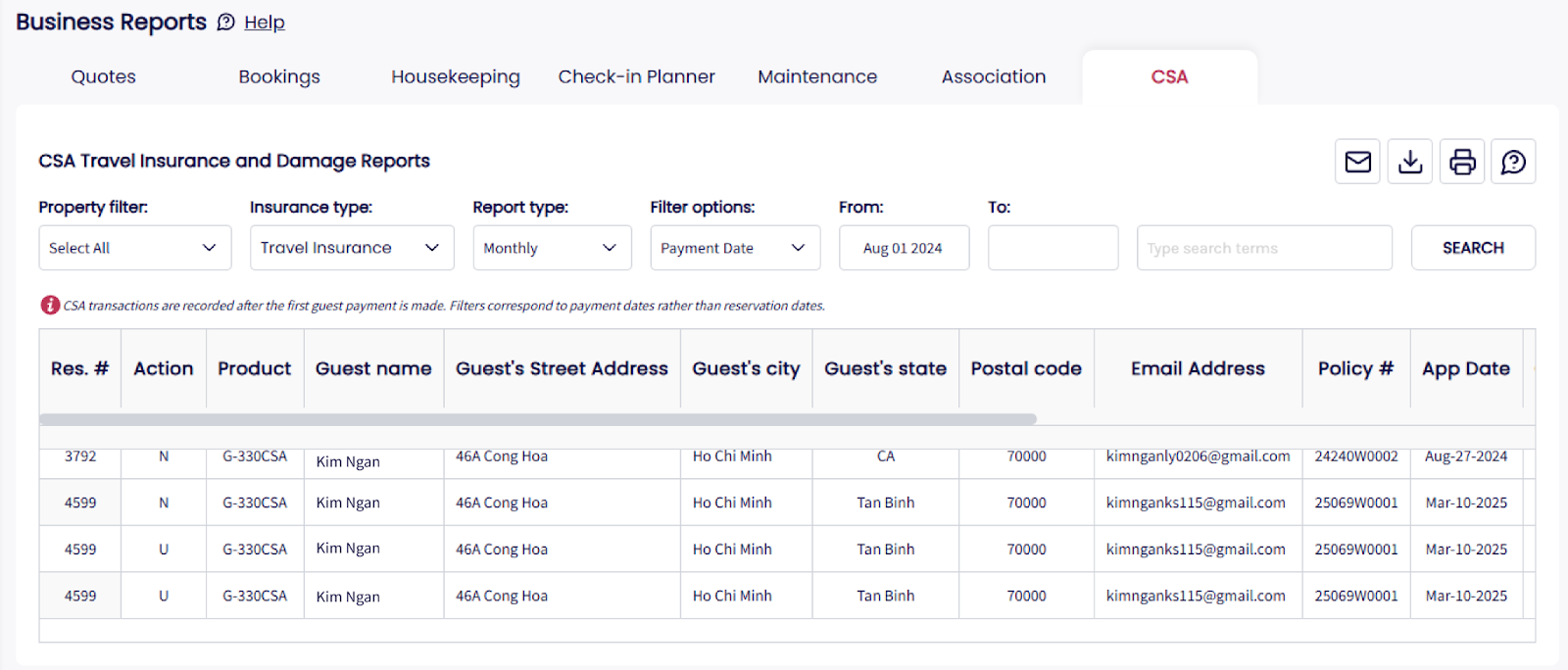Viewport: 1568px width, 670px height.
Task: Open the Help link
Action: tap(265, 23)
